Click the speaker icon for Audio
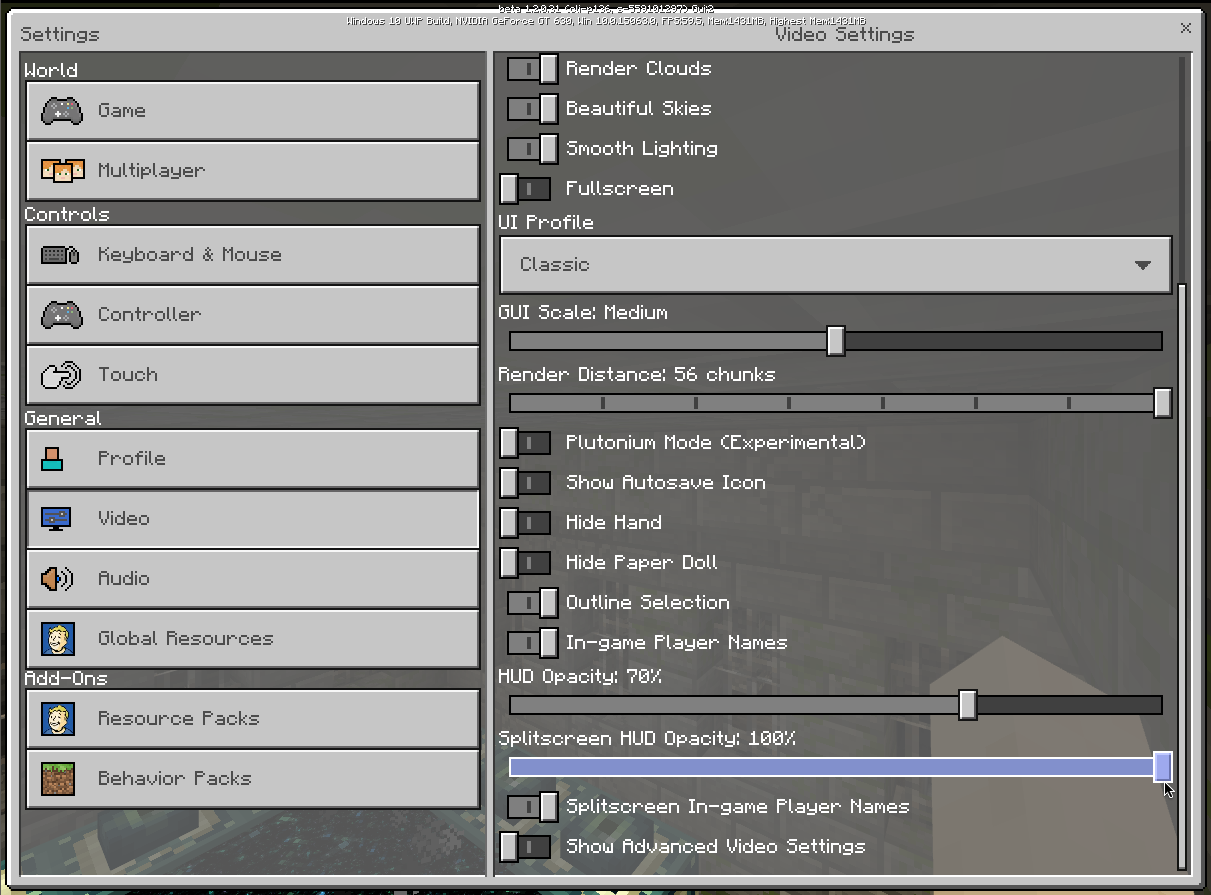This screenshot has width=1211, height=895. (57, 578)
